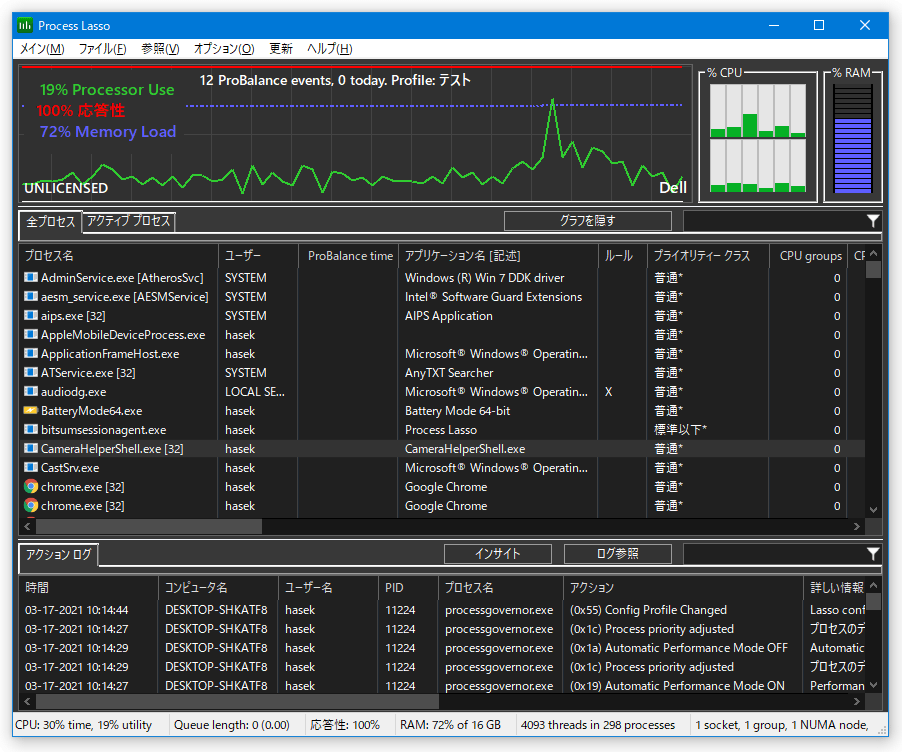Click the aesm_service.exe process icon
The width and height of the screenshot is (902, 752).
(x=30, y=296)
